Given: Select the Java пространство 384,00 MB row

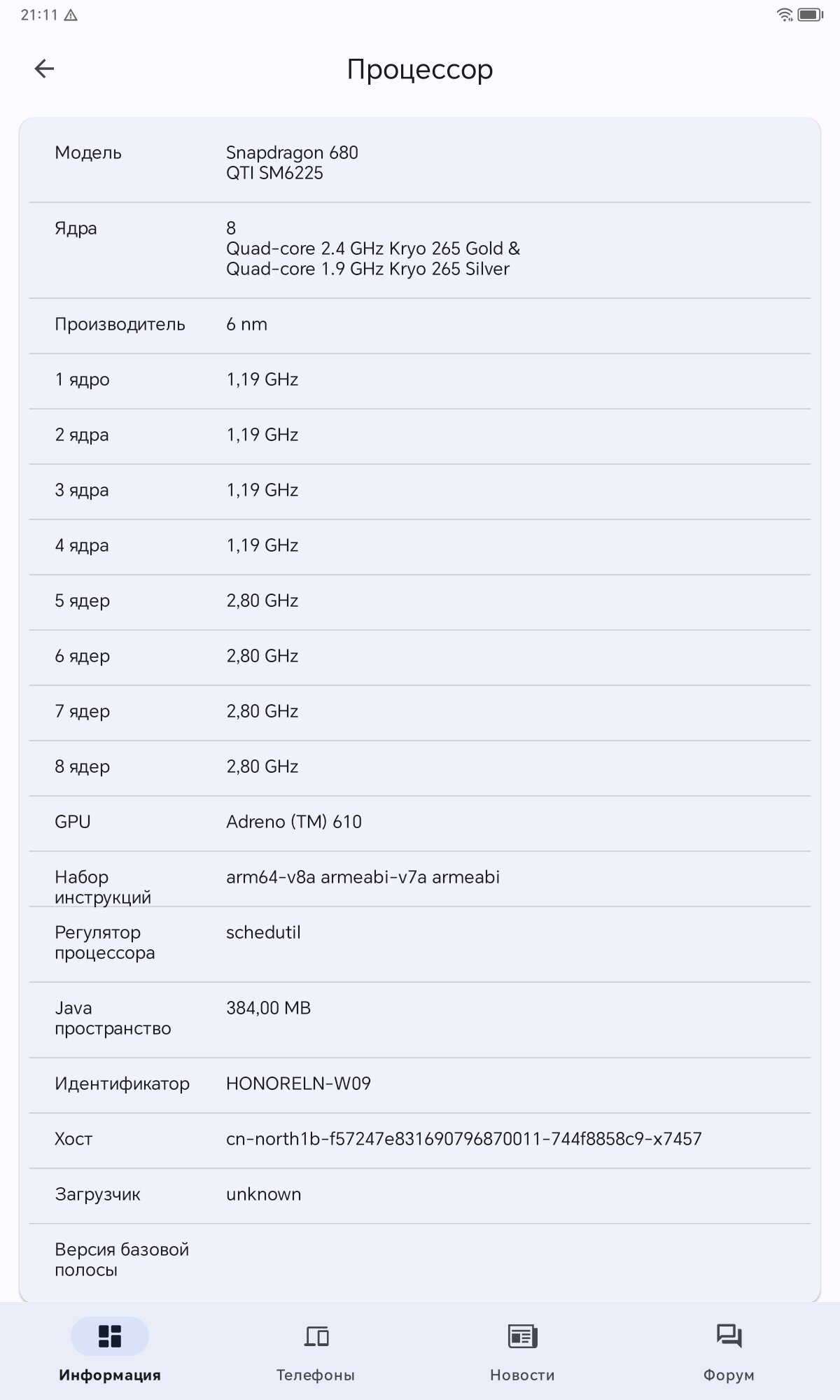Looking at the screenshot, I should coord(420,1019).
